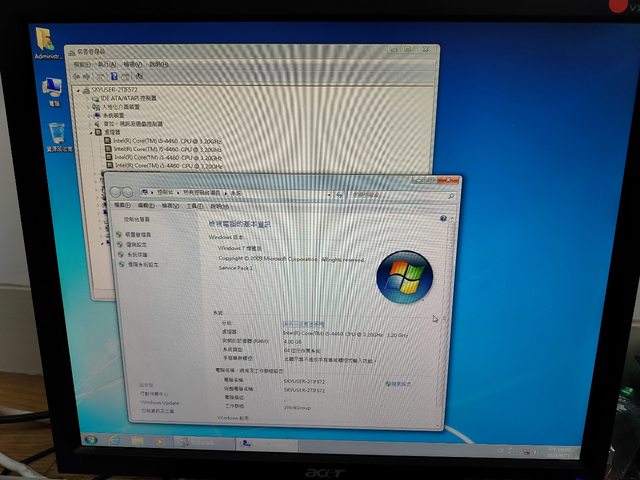Click the Control Panel search box

click(x=410, y=192)
